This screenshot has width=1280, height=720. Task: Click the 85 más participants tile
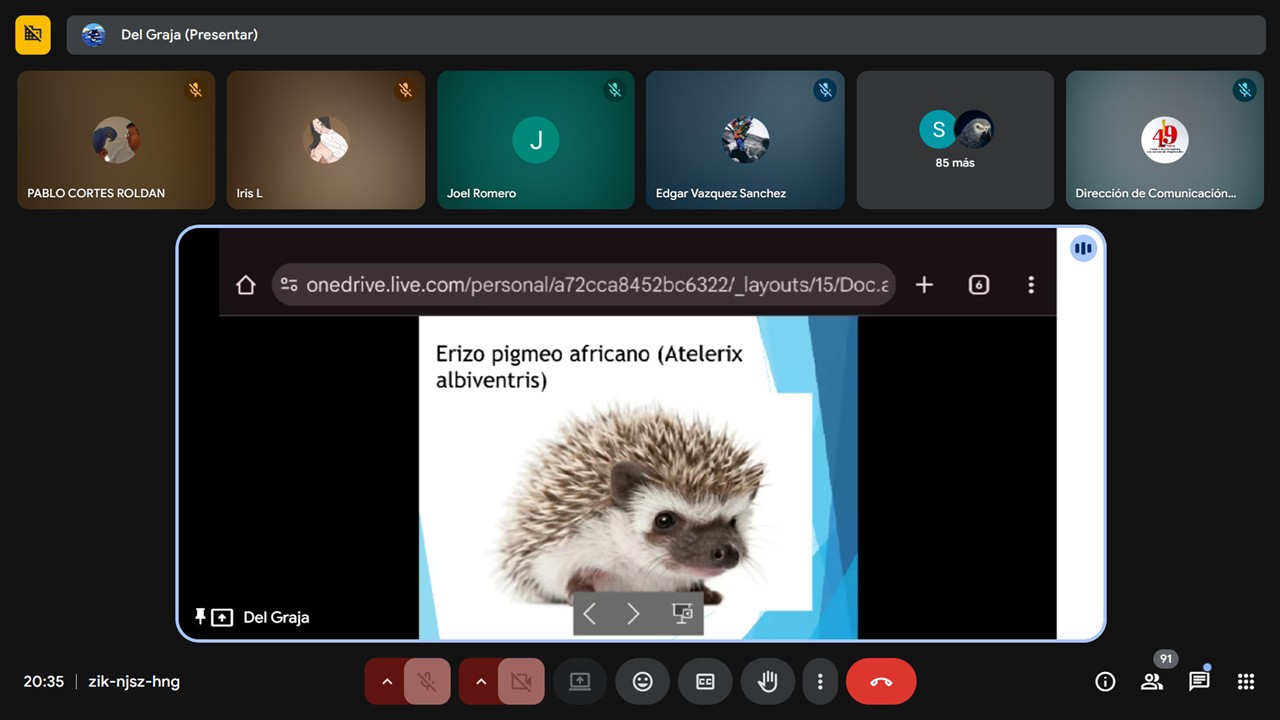coord(955,140)
